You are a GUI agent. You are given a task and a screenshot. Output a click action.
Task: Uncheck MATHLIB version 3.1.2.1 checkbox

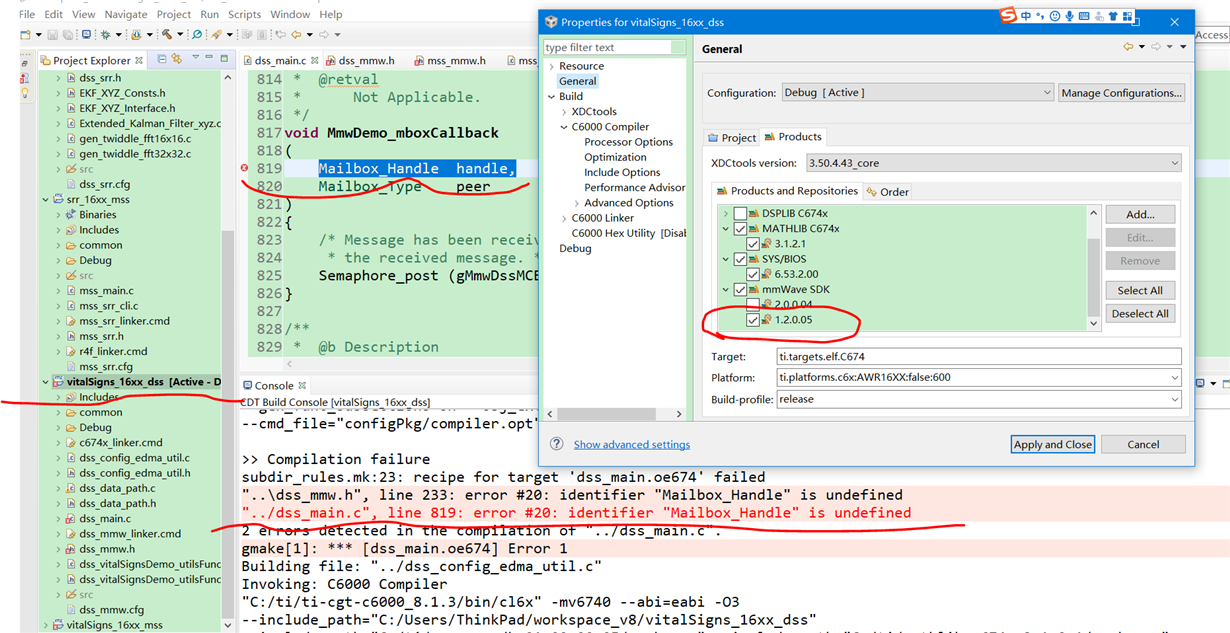(753, 244)
